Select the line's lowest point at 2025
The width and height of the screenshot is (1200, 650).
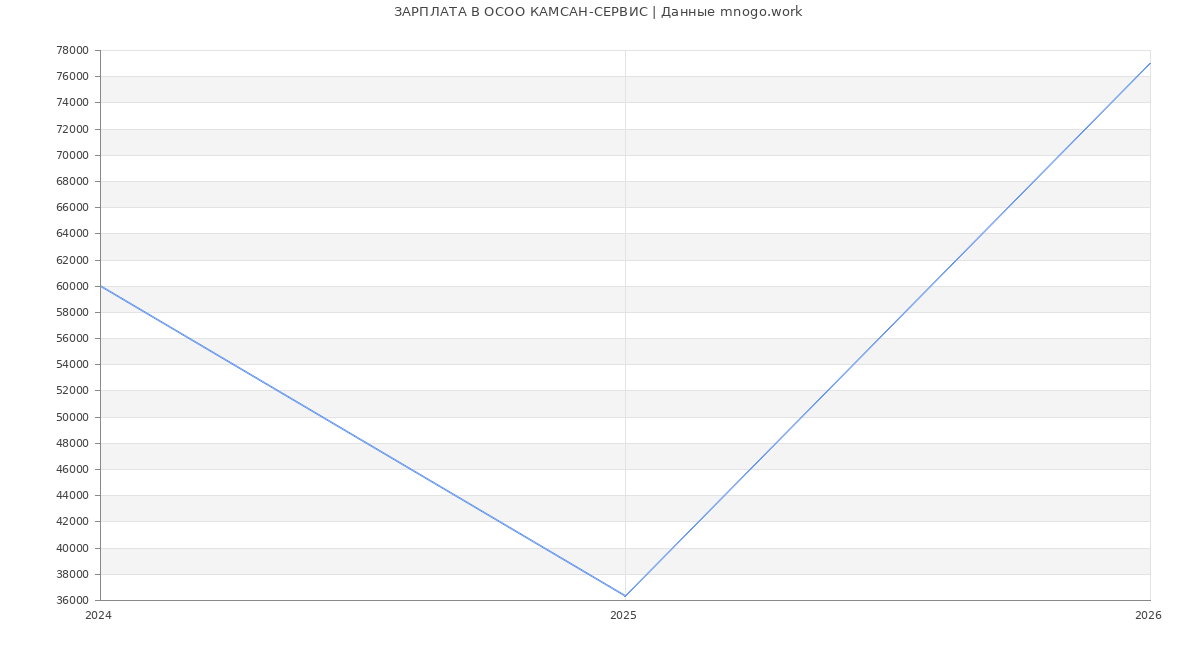[625, 596]
